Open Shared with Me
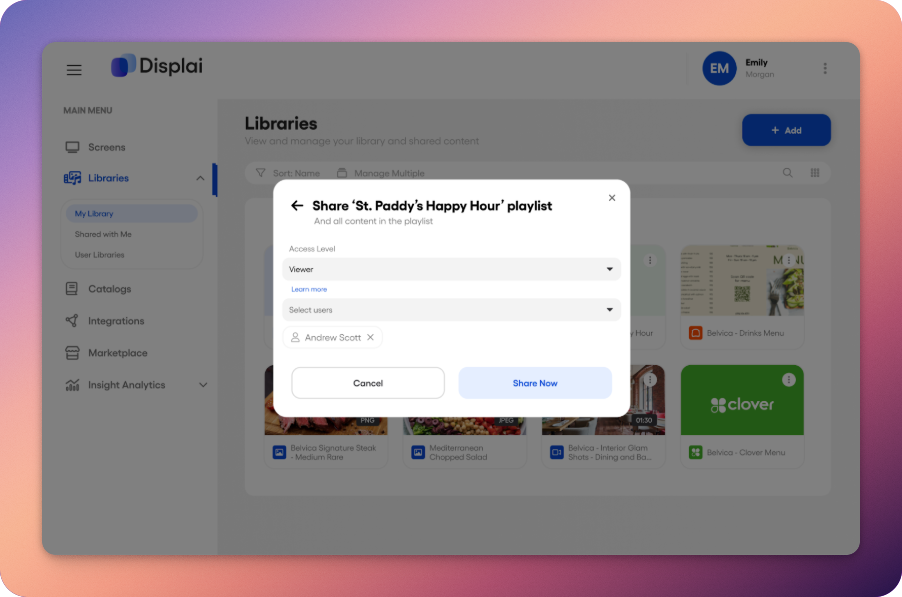 tap(103, 234)
